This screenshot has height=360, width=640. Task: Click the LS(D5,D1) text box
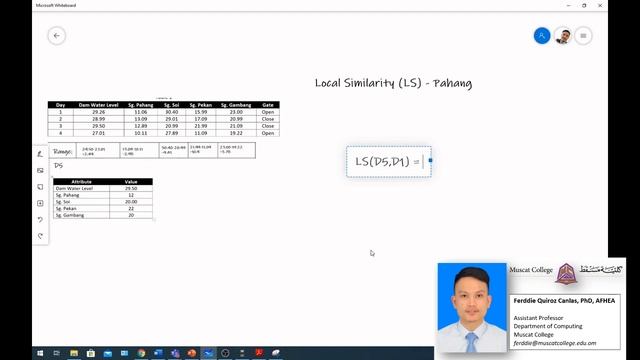coord(389,162)
